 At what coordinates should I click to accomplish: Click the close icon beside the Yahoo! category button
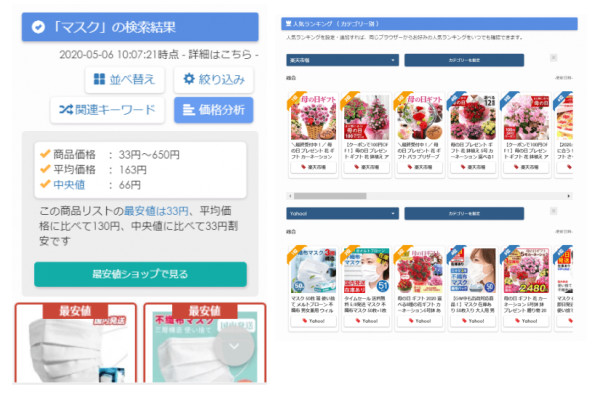(x=553, y=211)
